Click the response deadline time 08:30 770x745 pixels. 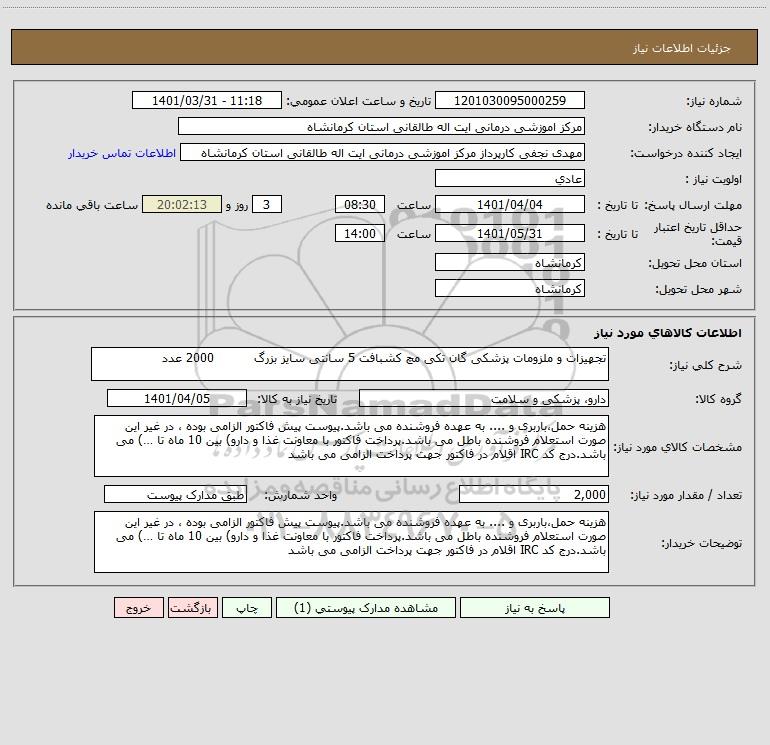pos(359,204)
